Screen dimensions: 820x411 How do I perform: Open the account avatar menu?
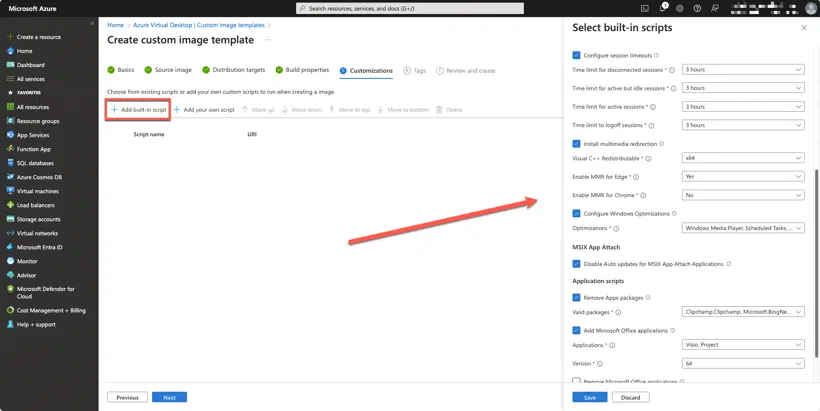[811, 8]
